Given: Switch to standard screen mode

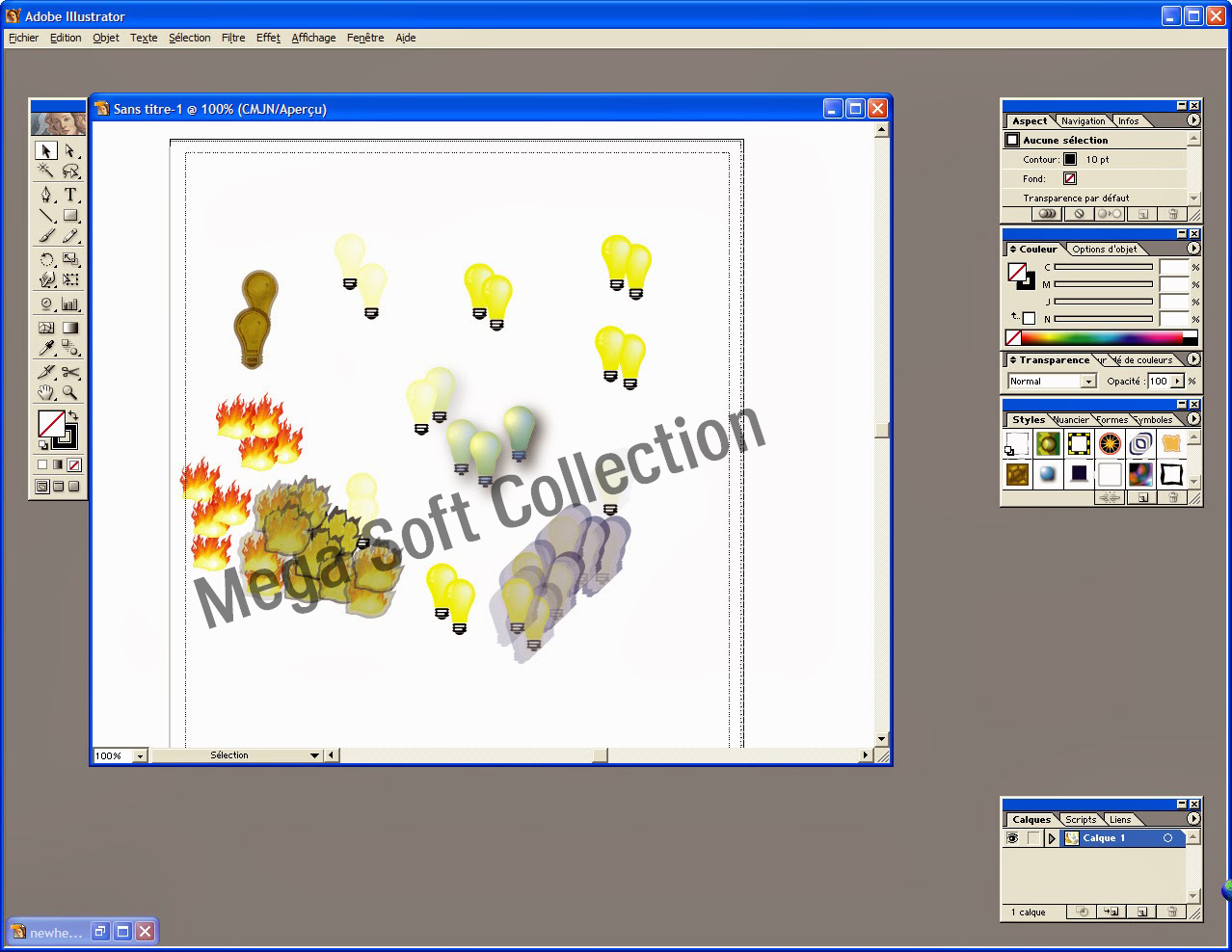Looking at the screenshot, I should click(x=42, y=487).
